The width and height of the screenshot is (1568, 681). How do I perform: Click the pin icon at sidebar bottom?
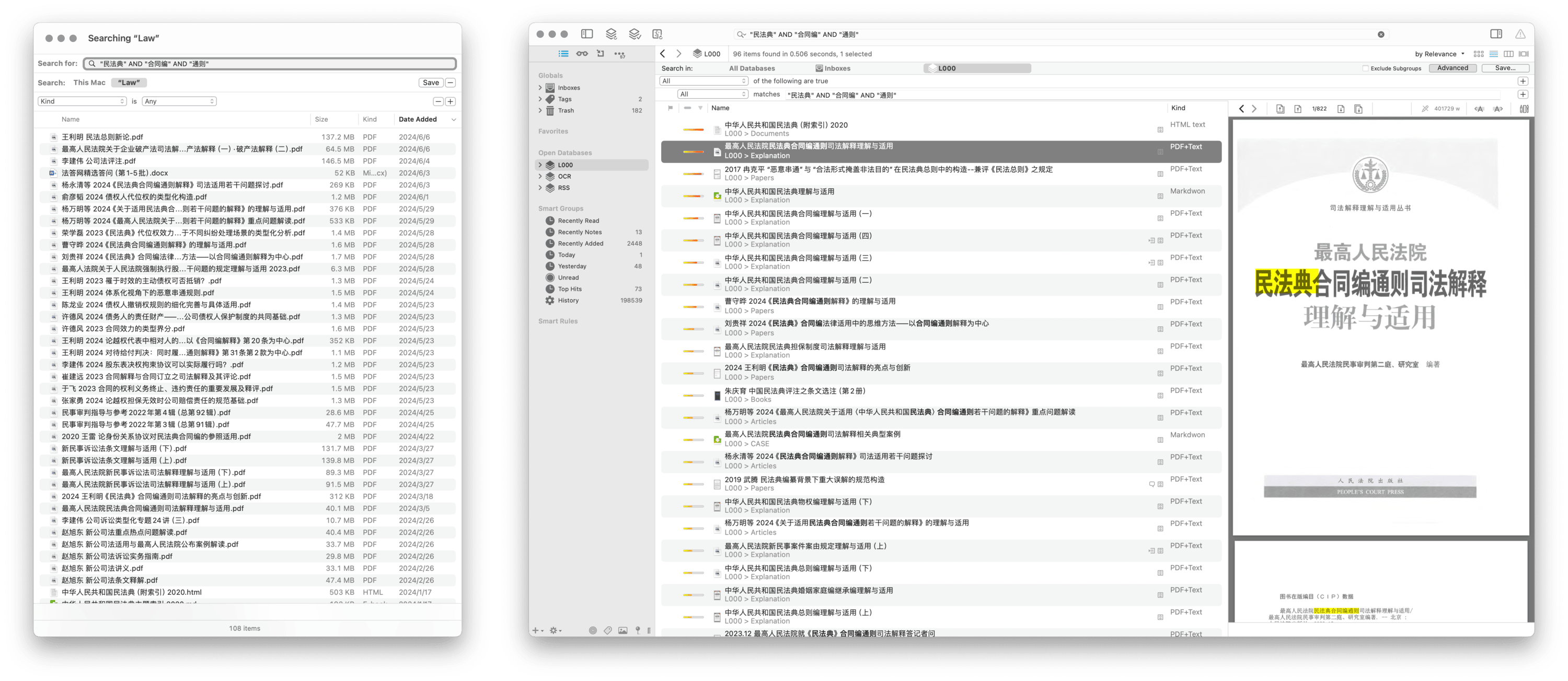(638, 630)
